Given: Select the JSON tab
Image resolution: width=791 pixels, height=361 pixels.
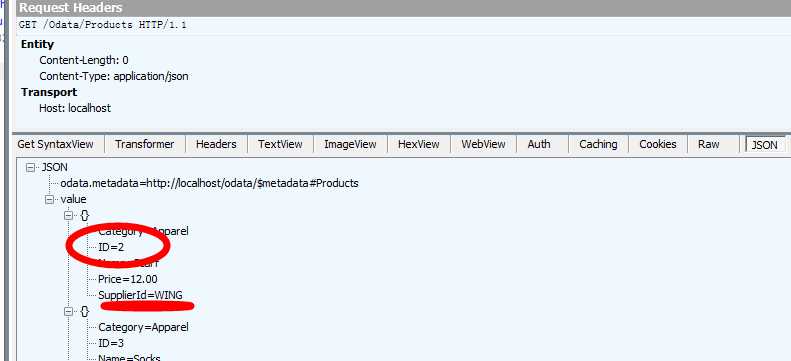Looking at the screenshot, I should coord(764,145).
